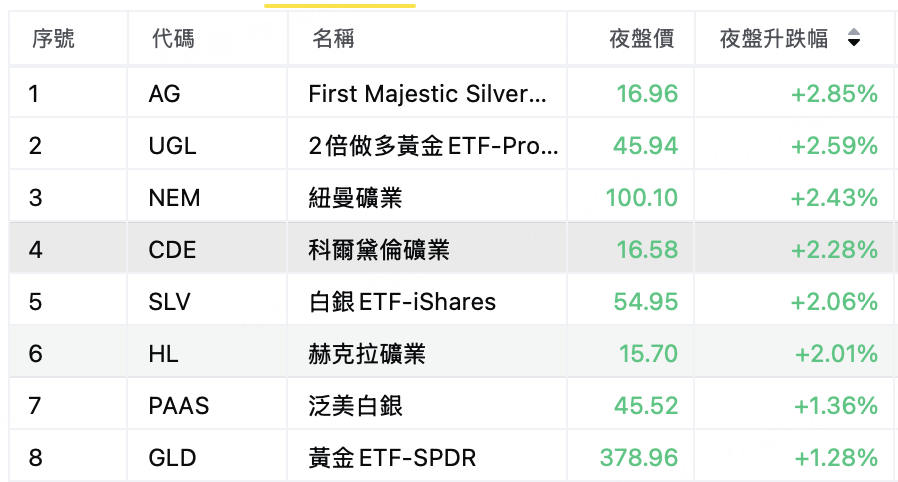This screenshot has width=898, height=482.
Task: Click the highlighted CDE 科爾黛倫礦業 row
Action: point(451,250)
